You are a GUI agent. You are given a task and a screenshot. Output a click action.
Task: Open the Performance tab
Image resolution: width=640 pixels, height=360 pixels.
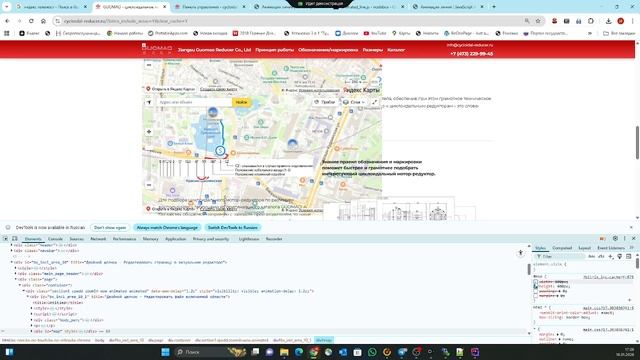[x=124, y=239]
